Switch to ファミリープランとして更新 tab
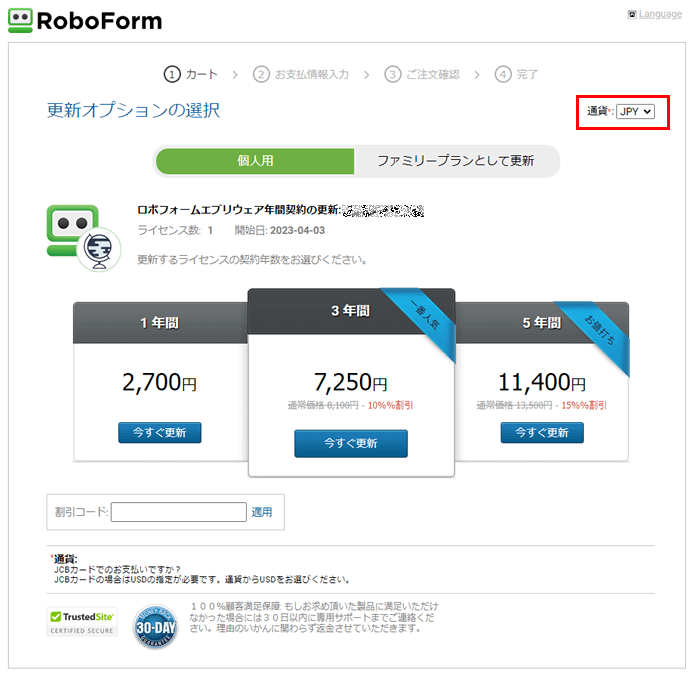This screenshot has height=674, width=689. click(x=456, y=161)
